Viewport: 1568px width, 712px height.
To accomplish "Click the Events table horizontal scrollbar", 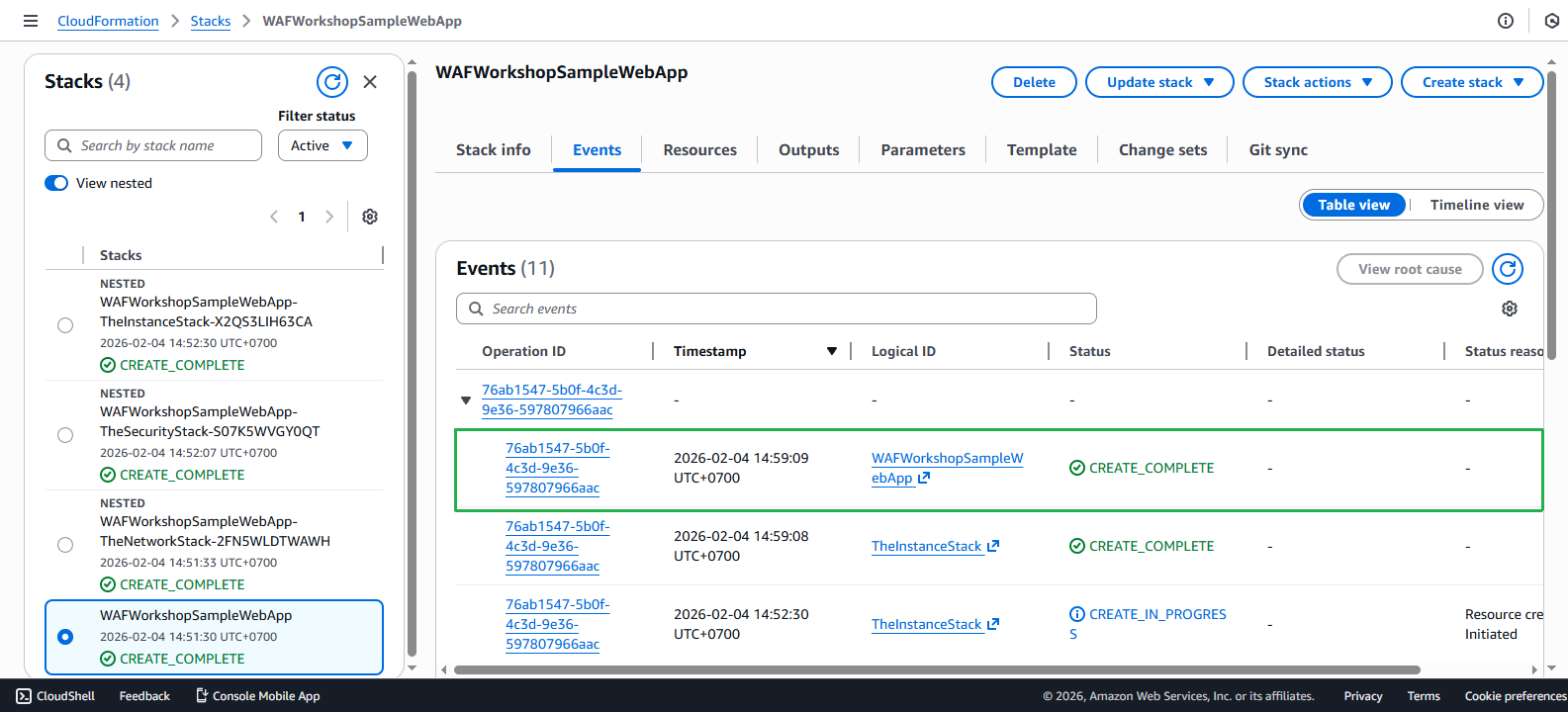I will 937,669.
